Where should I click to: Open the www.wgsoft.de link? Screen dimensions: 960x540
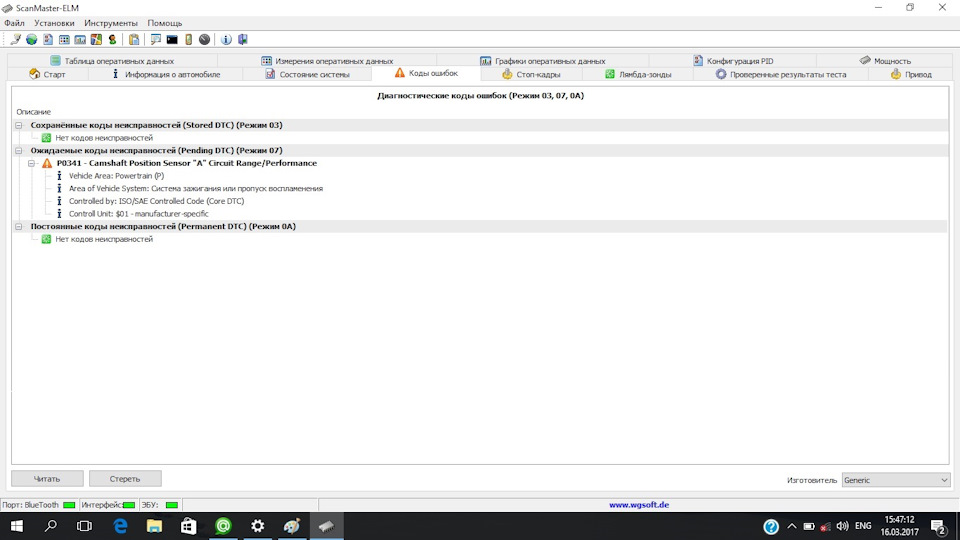639,505
